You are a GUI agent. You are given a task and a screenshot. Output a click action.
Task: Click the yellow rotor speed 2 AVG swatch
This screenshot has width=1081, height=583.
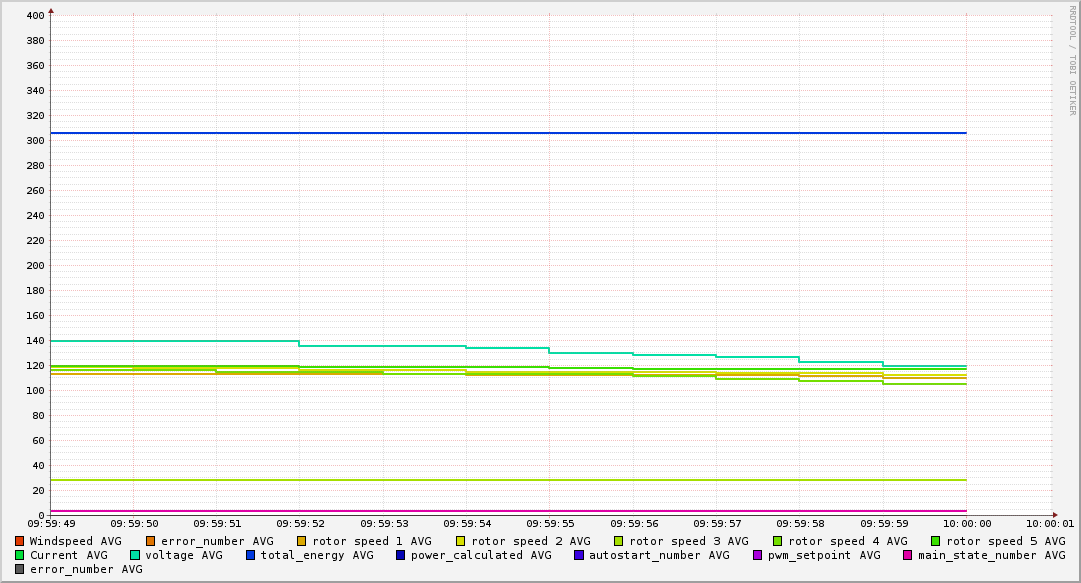461,541
